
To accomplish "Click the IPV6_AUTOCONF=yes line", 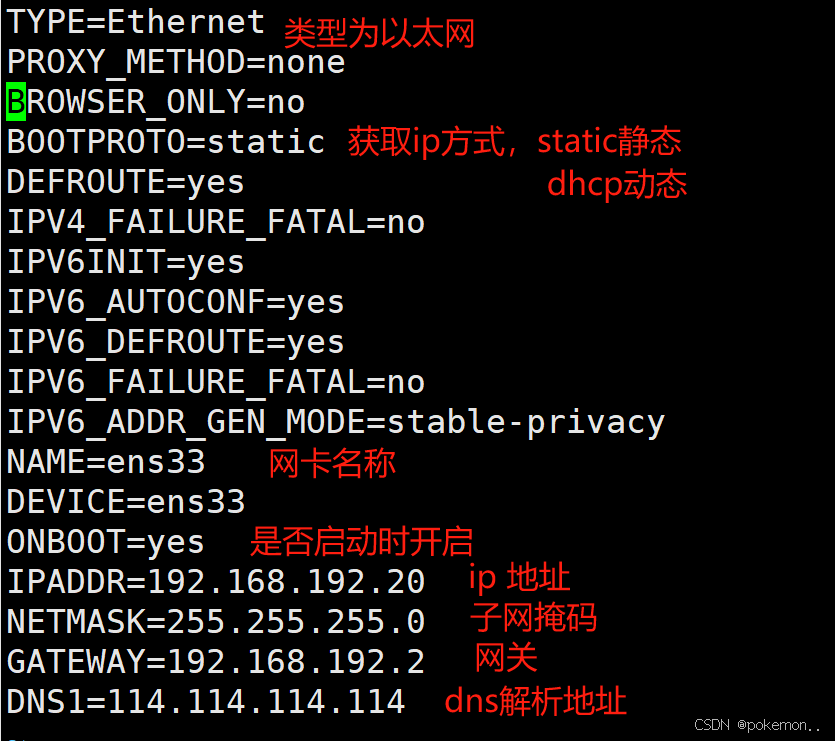I will (x=176, y=303).
